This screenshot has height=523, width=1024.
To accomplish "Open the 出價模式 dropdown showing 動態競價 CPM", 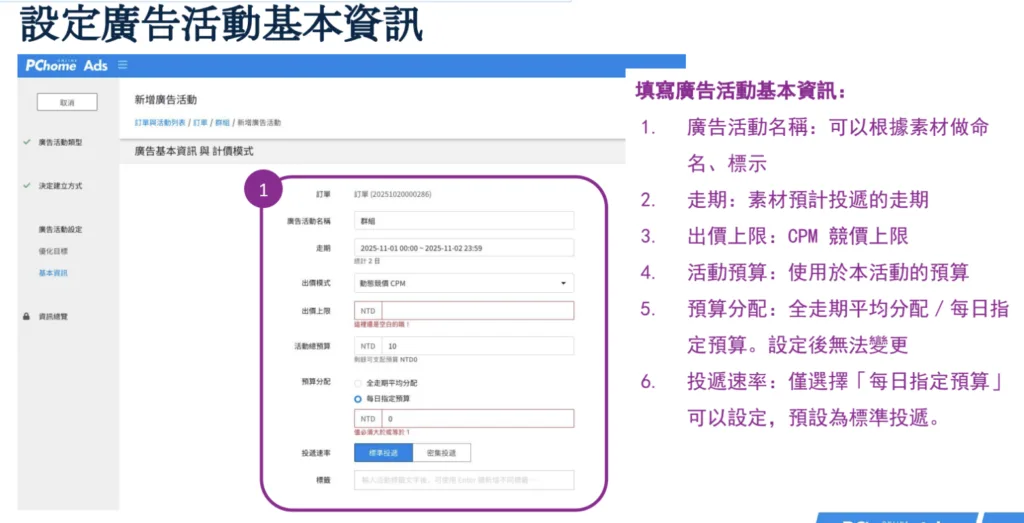I will 464,283.
